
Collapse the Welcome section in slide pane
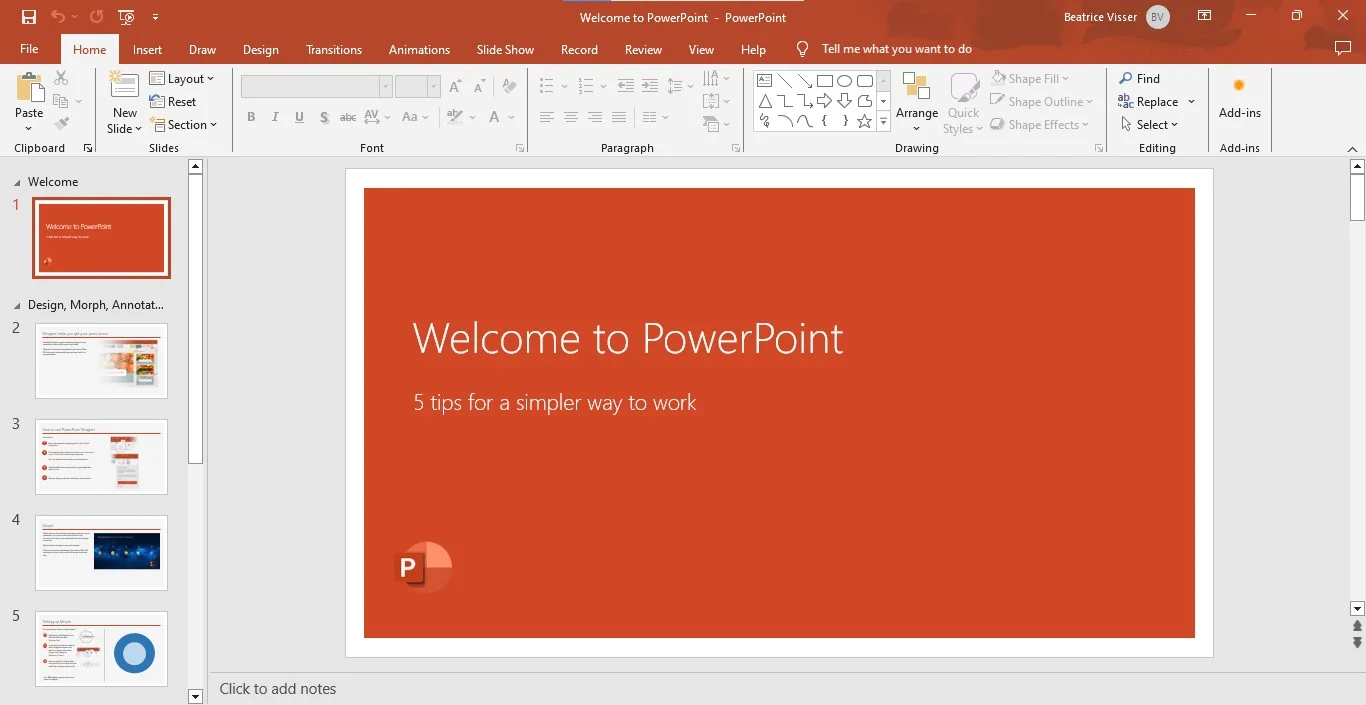17,183
